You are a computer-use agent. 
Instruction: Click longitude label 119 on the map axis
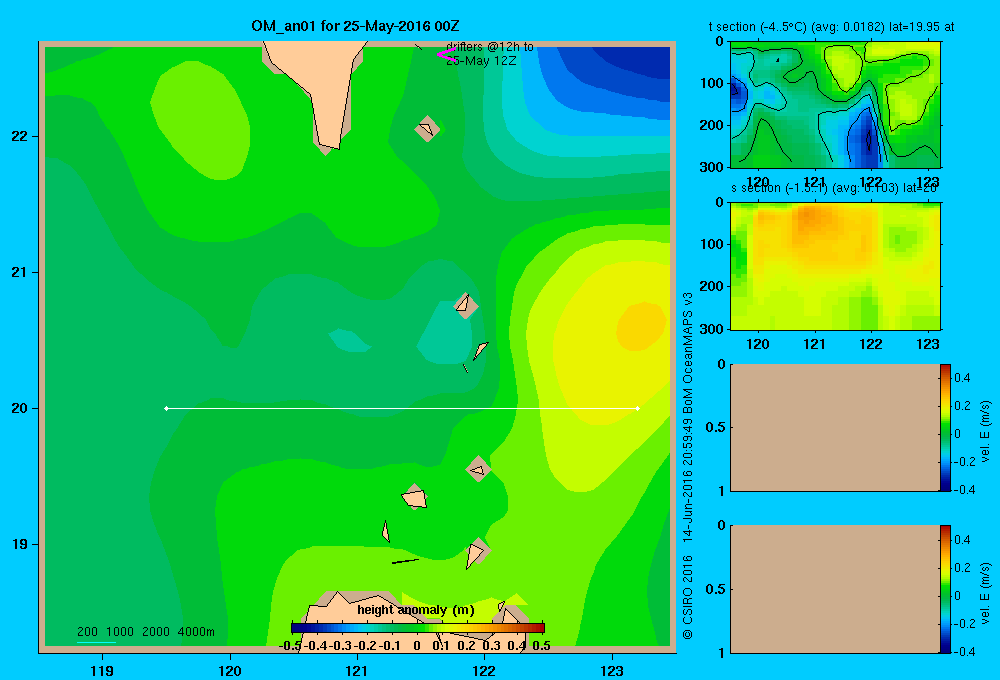click(102, 670)
